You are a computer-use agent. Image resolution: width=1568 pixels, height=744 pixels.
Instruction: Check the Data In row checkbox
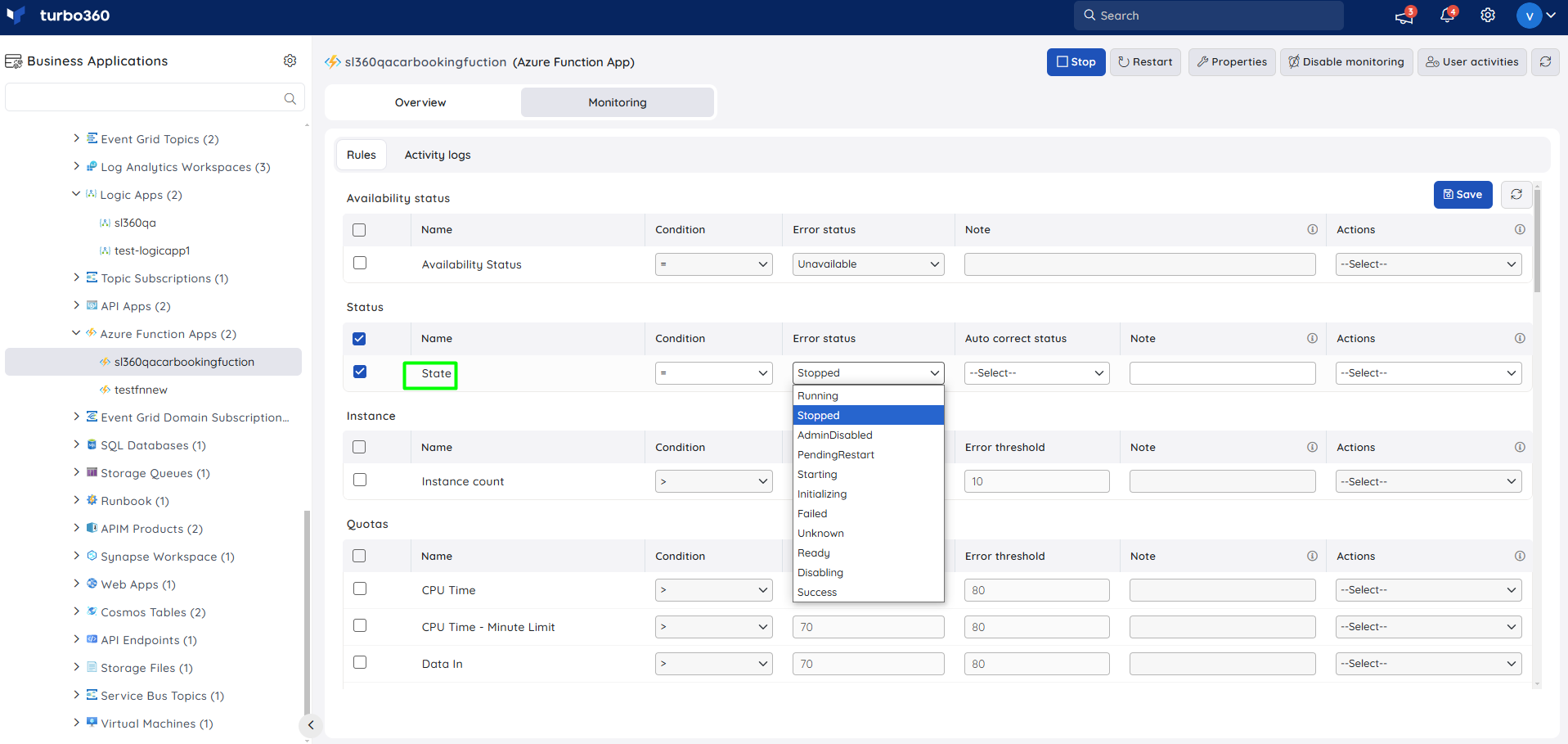click(360, 663)
